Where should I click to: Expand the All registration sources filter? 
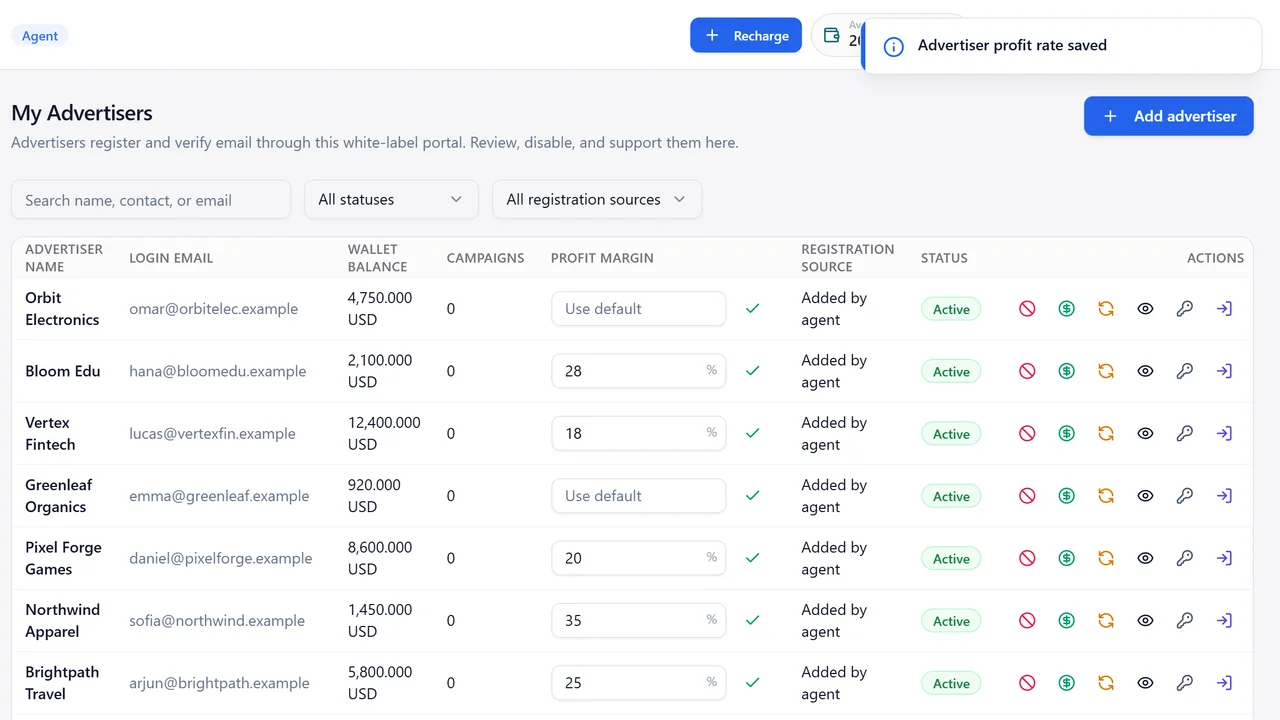[x=597, y=199]
